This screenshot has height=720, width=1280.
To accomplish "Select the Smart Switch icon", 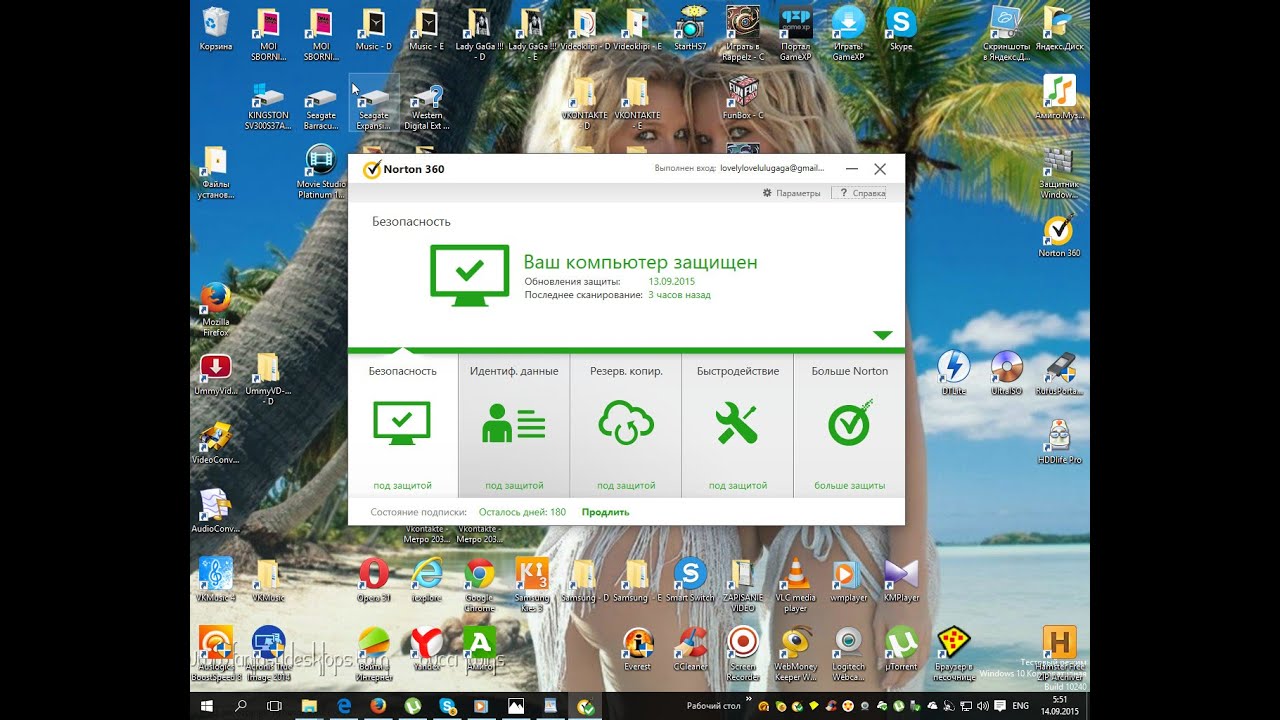I will coord(690,580).
